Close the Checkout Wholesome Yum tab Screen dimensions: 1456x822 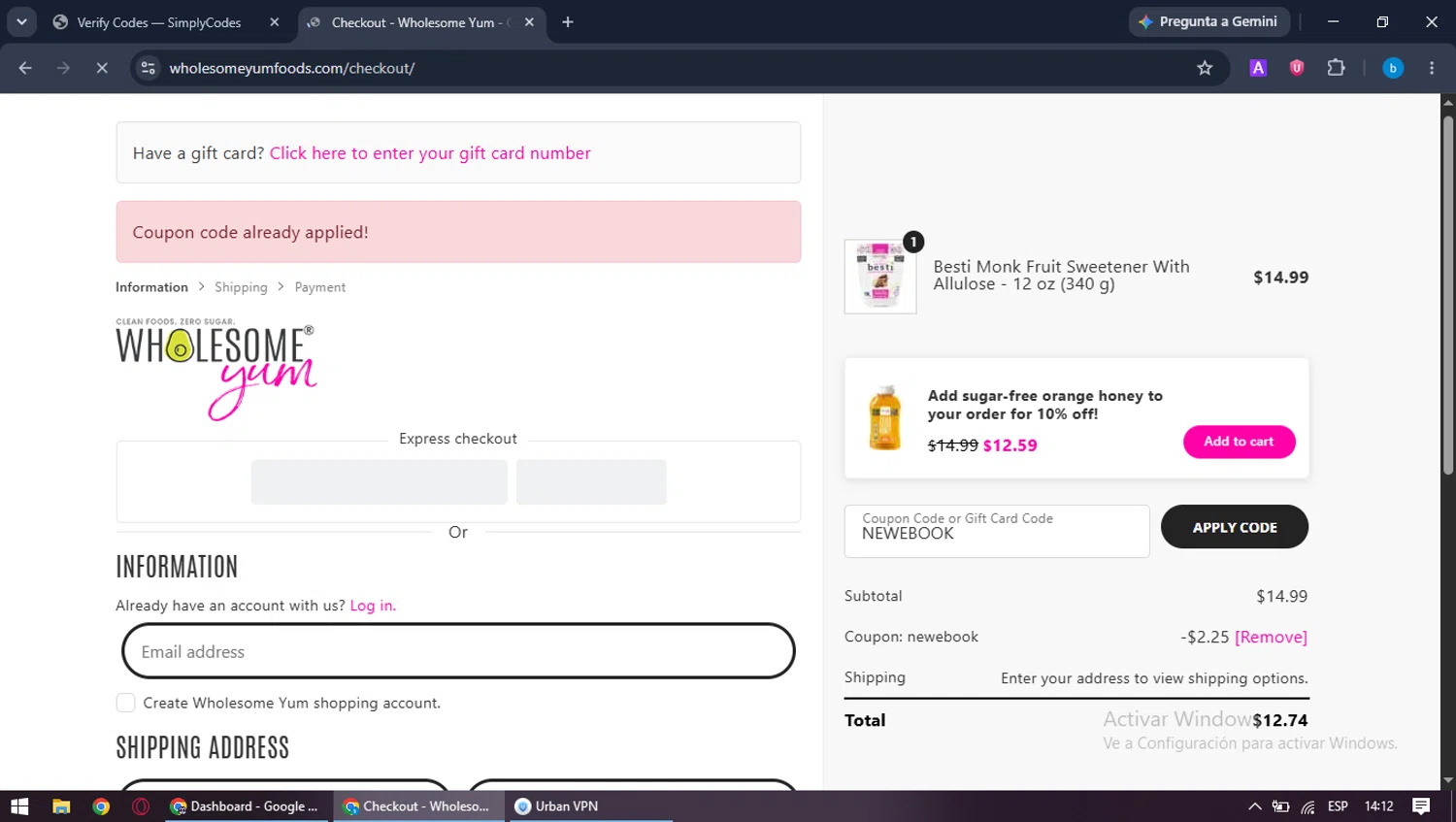pos(529,22)
